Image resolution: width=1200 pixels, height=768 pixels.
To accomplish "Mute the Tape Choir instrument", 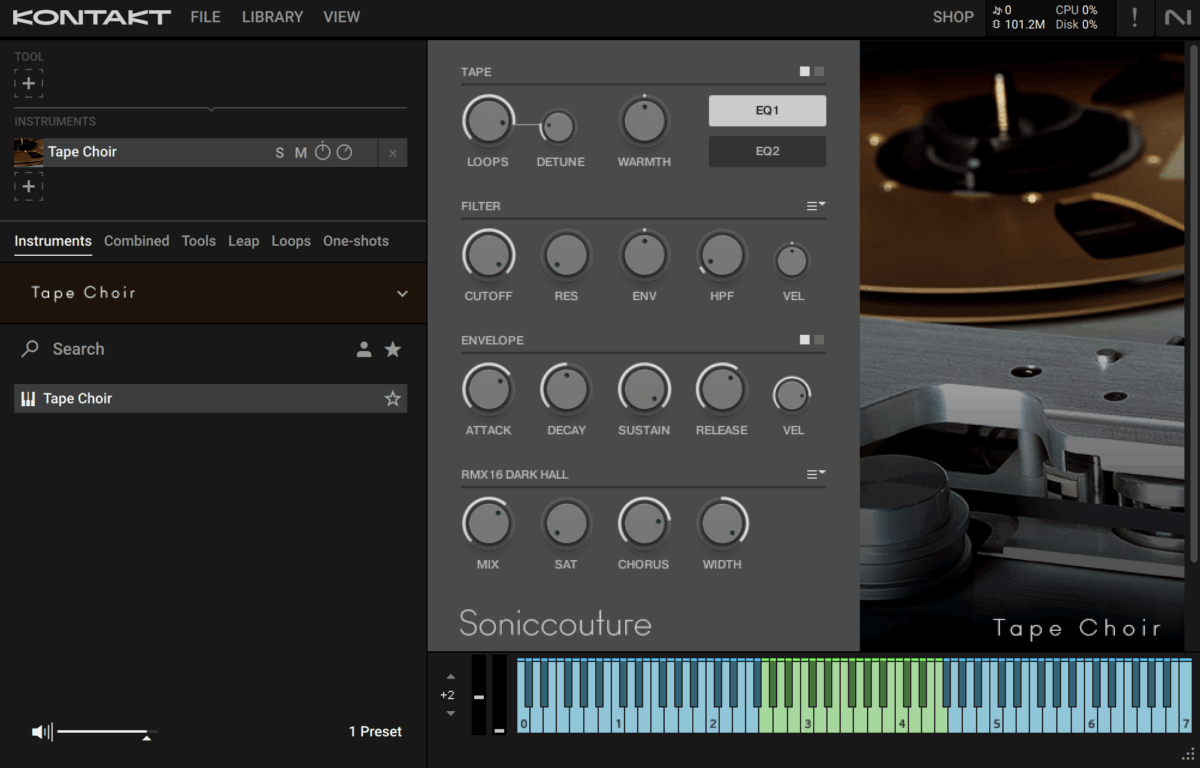I will tap(300, 153).
